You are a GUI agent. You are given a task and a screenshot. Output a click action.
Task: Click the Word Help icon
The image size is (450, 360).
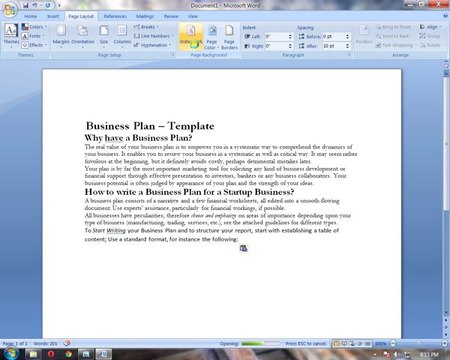445,16
